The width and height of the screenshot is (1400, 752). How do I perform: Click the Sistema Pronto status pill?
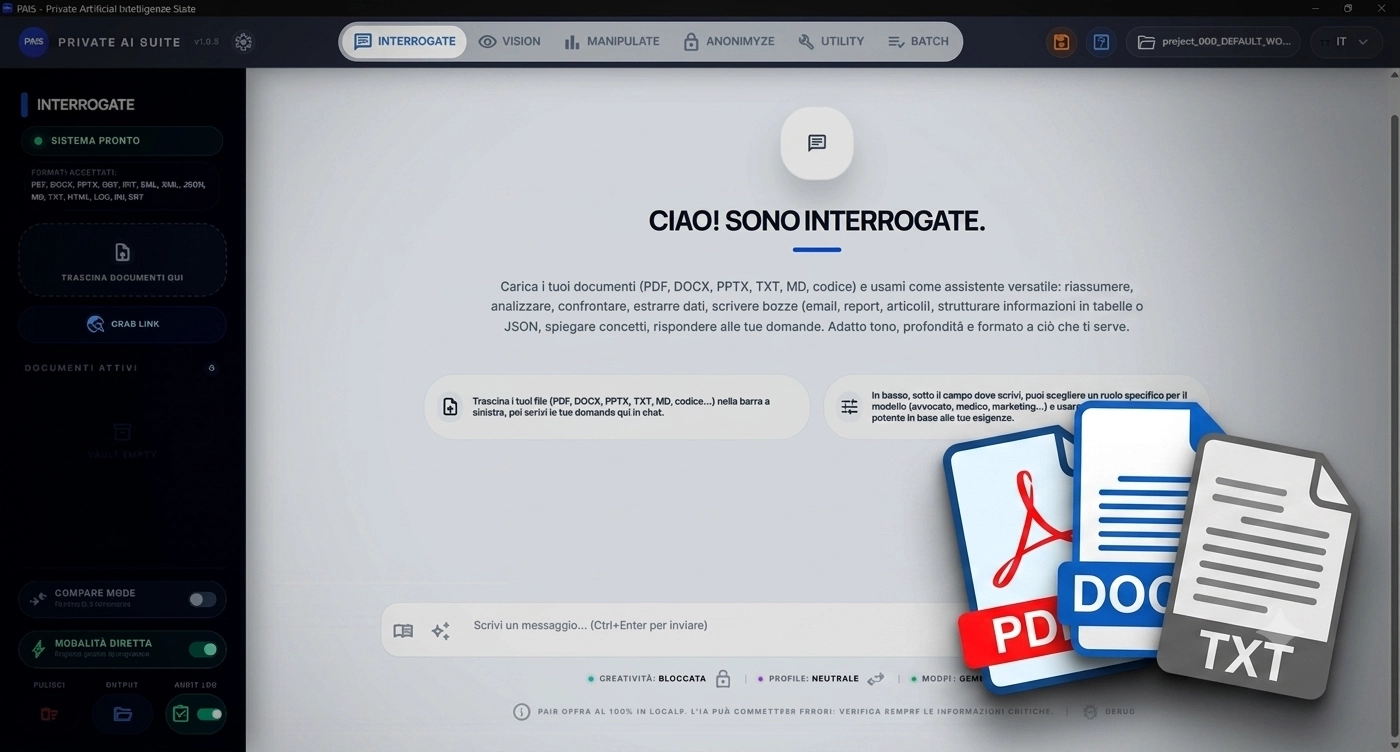[x=122, y=141]
